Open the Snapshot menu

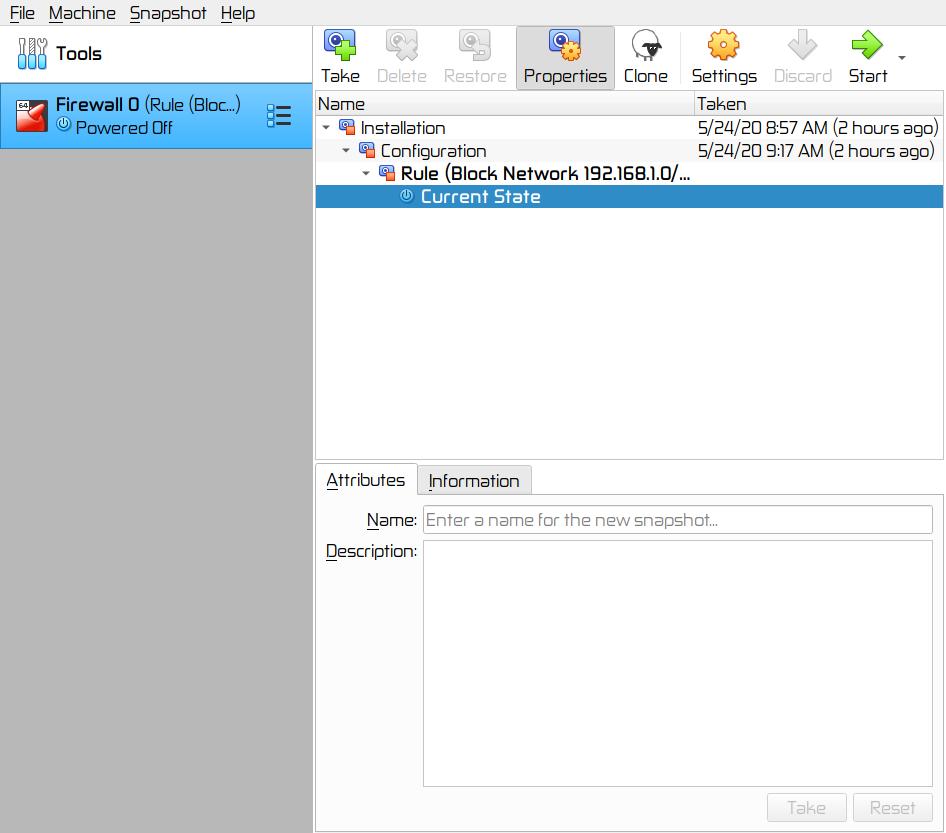pyautogui.click(x=168, y=13)
